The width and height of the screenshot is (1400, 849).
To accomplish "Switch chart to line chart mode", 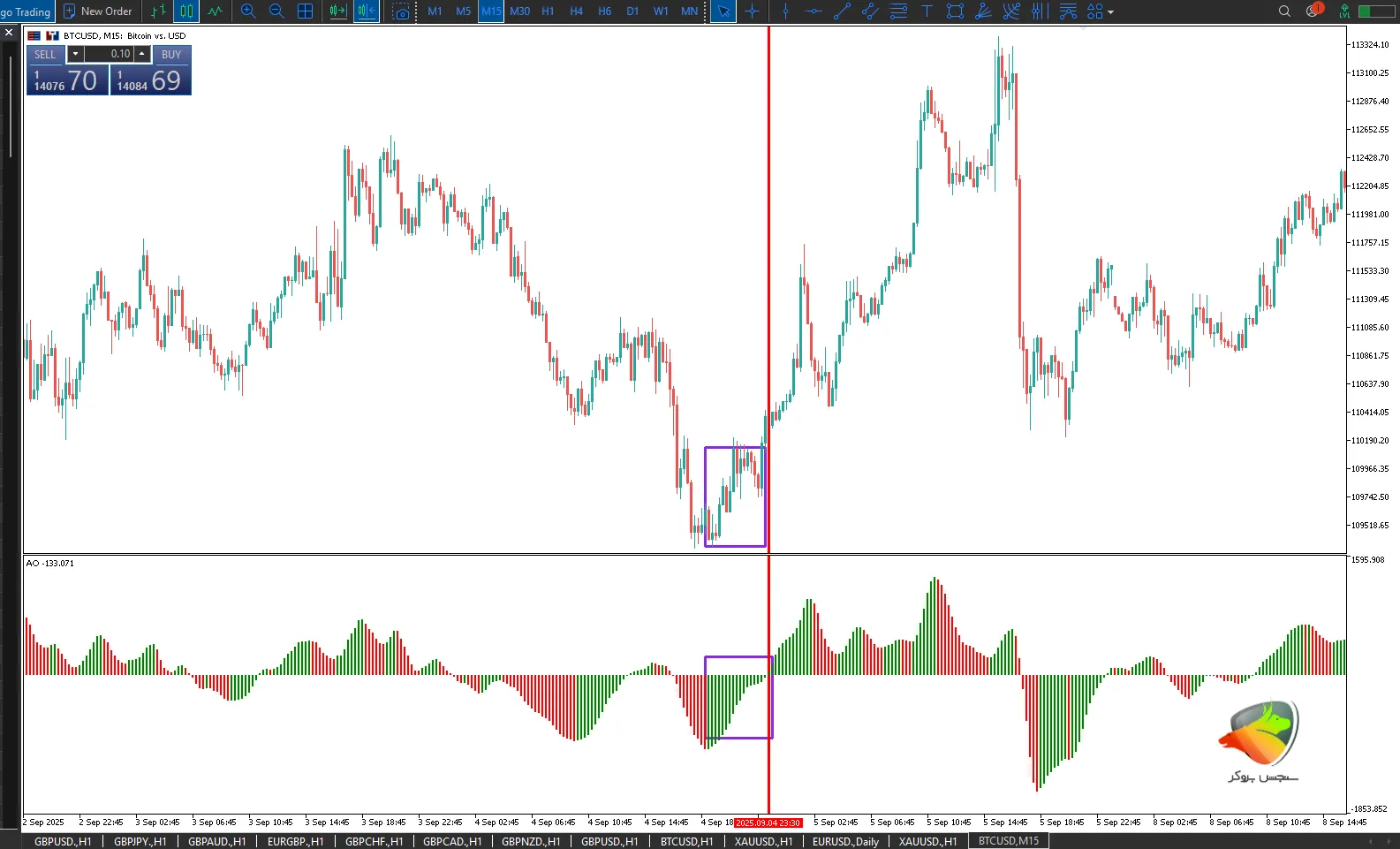I will [x=215, y=11].
